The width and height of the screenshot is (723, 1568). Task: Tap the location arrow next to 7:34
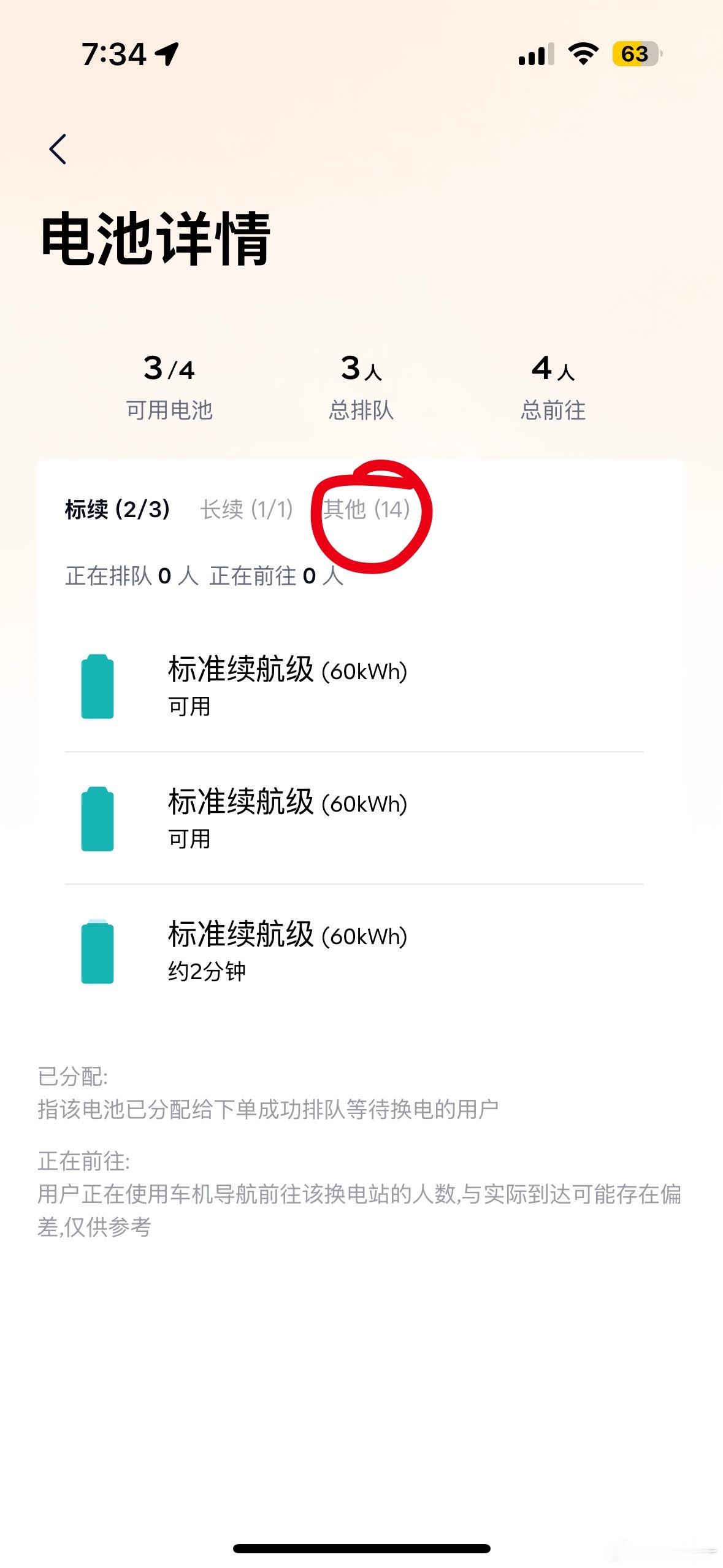coord(167,54)
